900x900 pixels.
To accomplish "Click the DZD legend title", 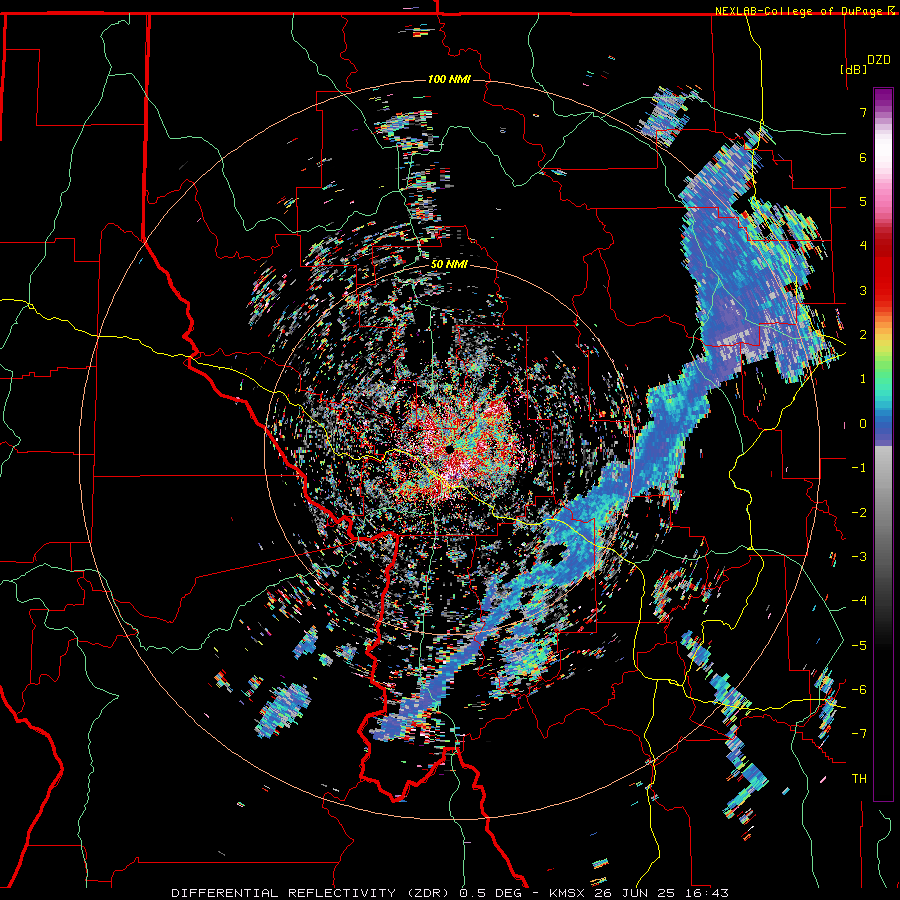I will coord(879,59).
